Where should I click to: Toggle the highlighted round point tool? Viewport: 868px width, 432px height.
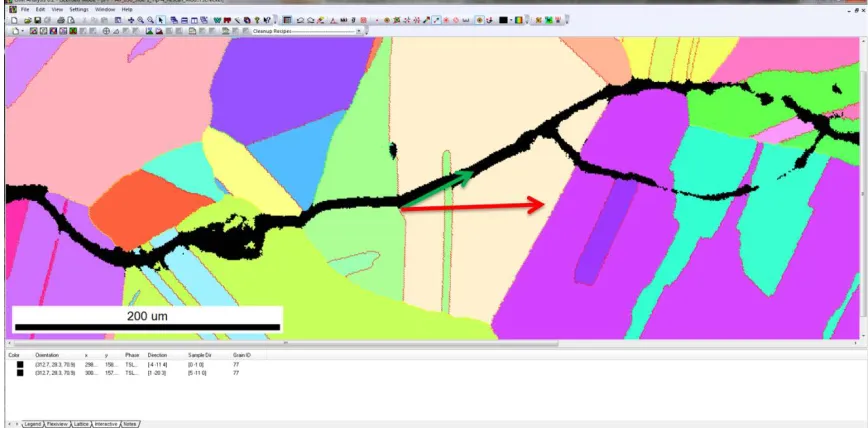tap(479, 20)
